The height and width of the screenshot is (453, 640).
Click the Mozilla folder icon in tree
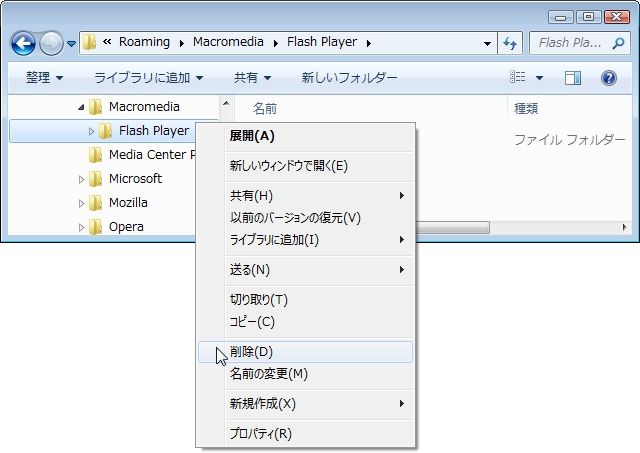click(95, 203)
